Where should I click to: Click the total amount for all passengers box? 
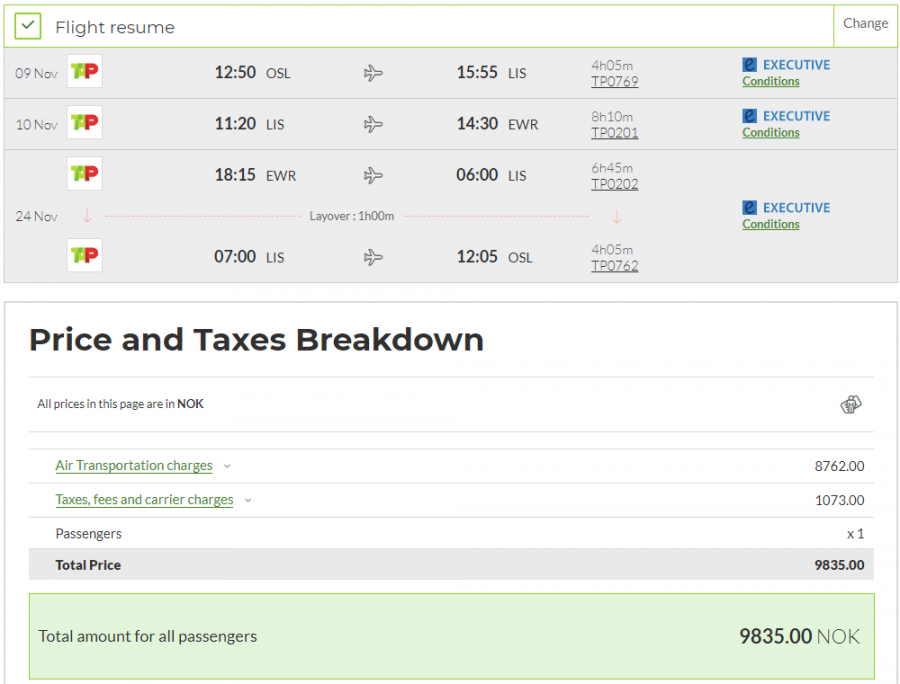(x=451, y=636)
